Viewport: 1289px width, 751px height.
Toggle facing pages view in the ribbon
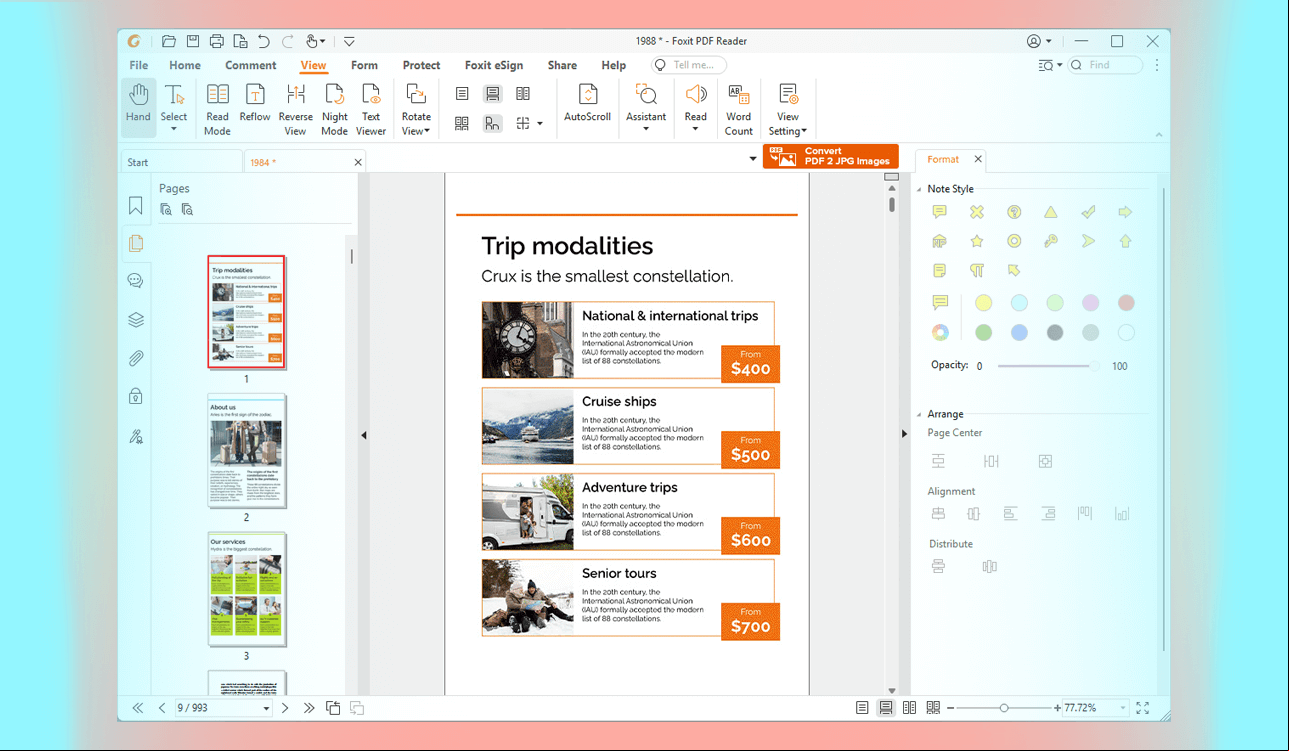click(523, 94)
